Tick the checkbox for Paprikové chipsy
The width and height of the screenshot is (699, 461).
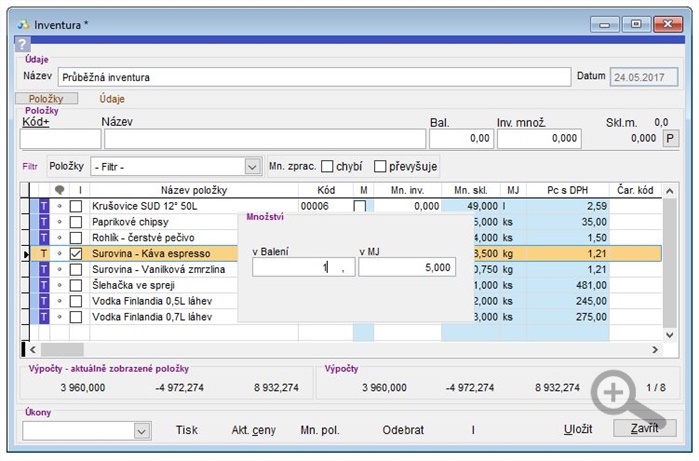tap(76, 222)
